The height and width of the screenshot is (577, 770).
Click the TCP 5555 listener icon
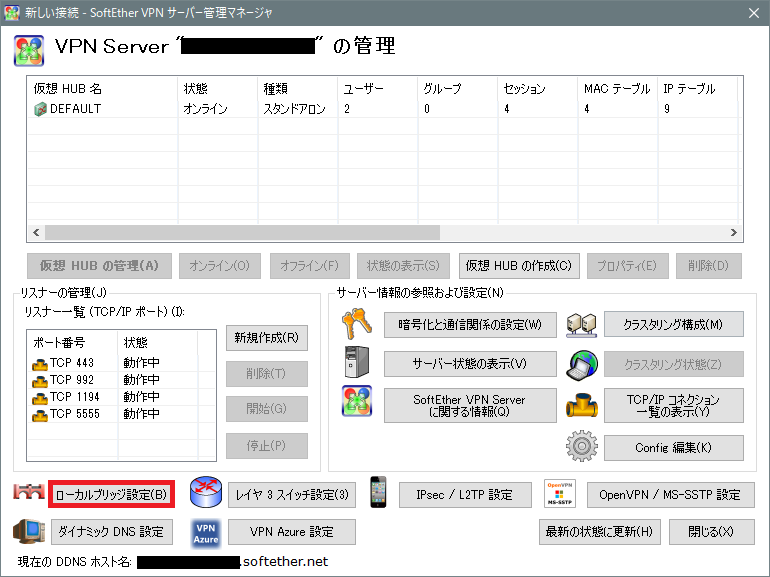coord(40,415)
